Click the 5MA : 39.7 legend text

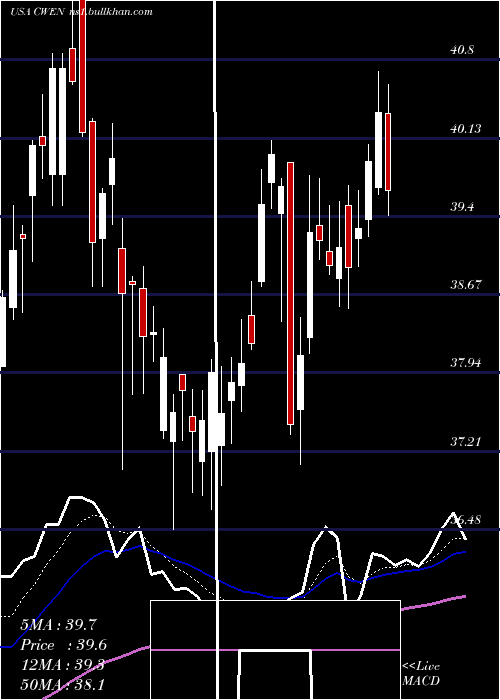[58, 625]
